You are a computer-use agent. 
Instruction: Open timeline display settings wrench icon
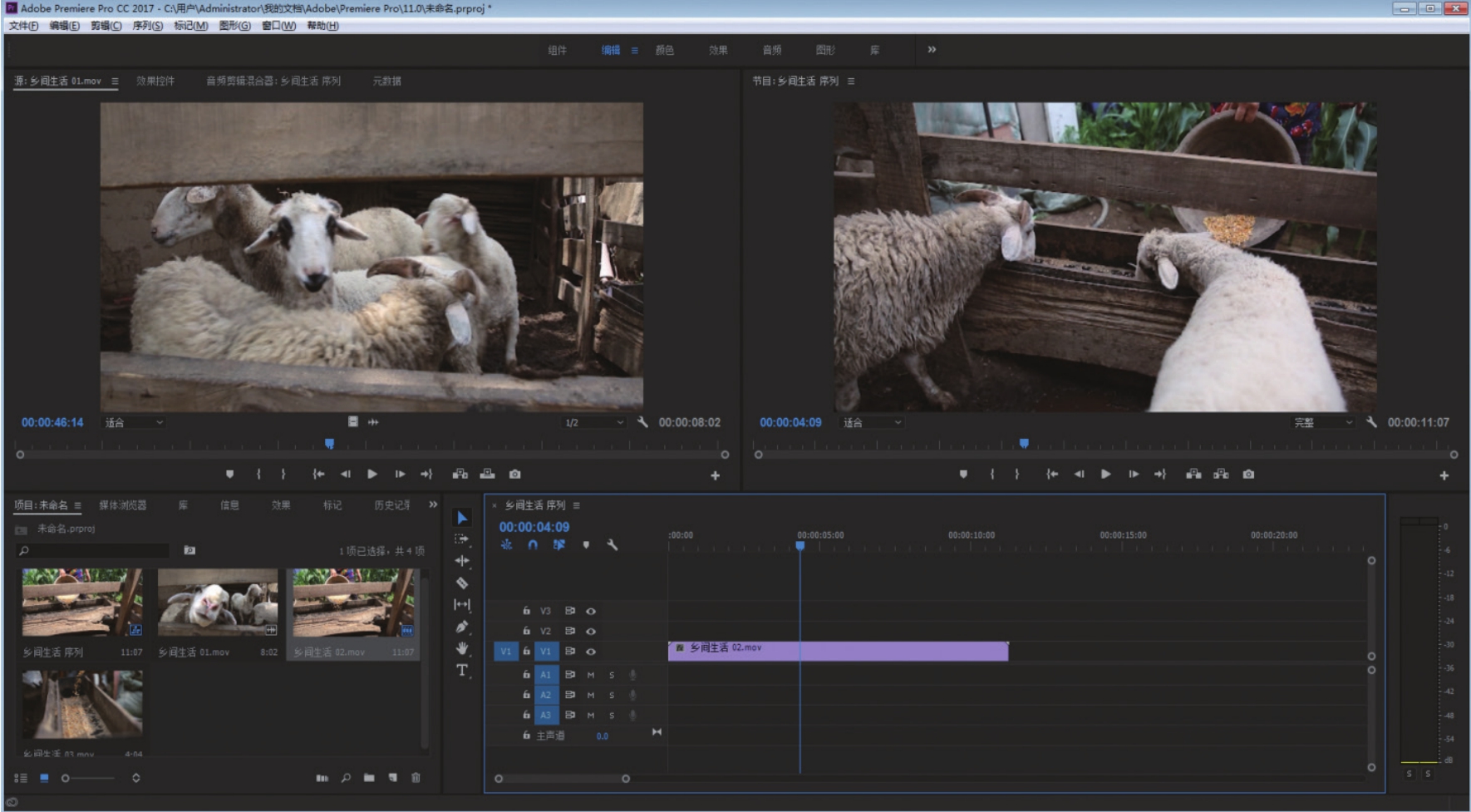[x=613, y=545]
